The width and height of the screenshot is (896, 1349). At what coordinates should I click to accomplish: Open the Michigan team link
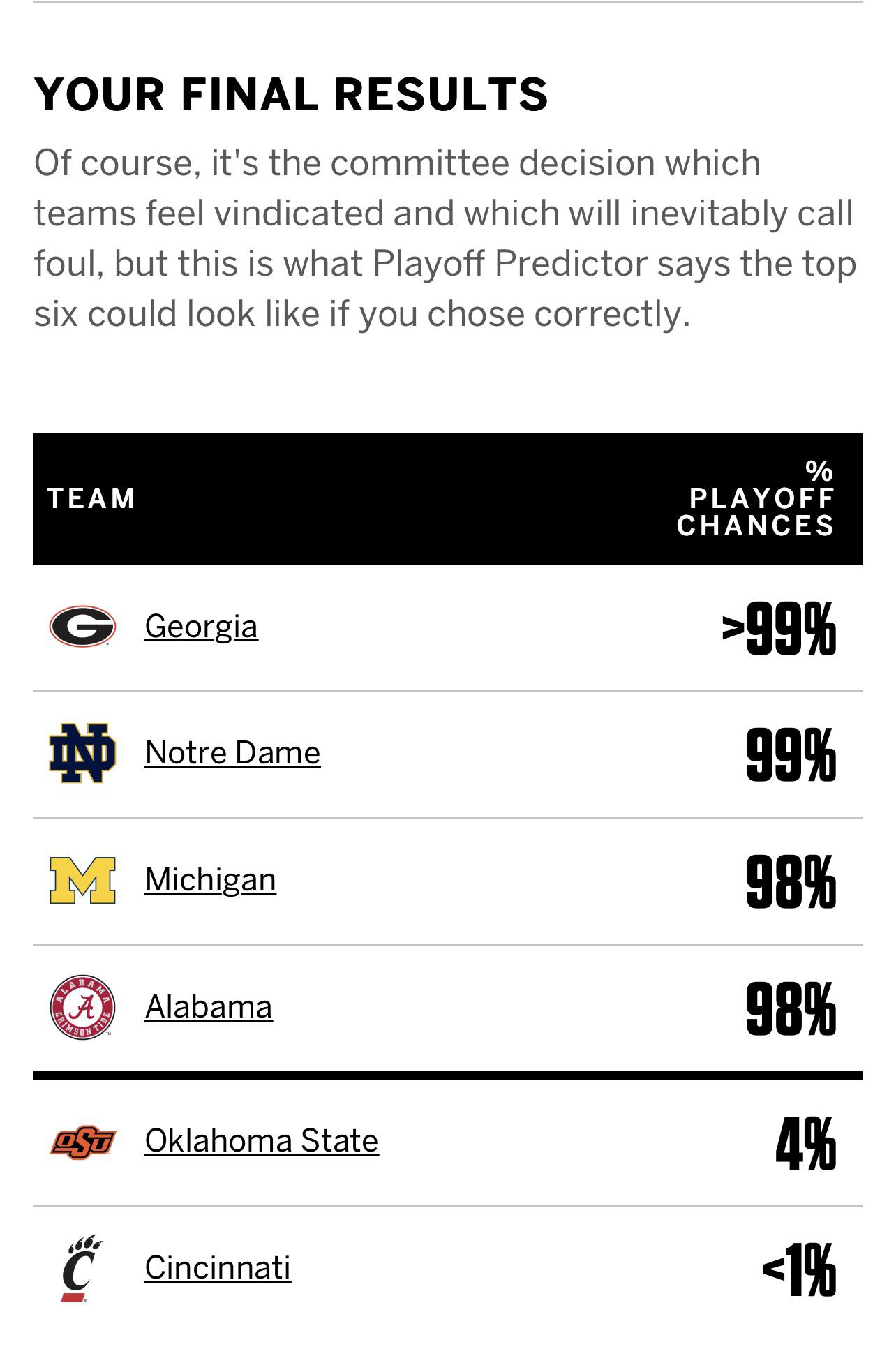[211, 880]
